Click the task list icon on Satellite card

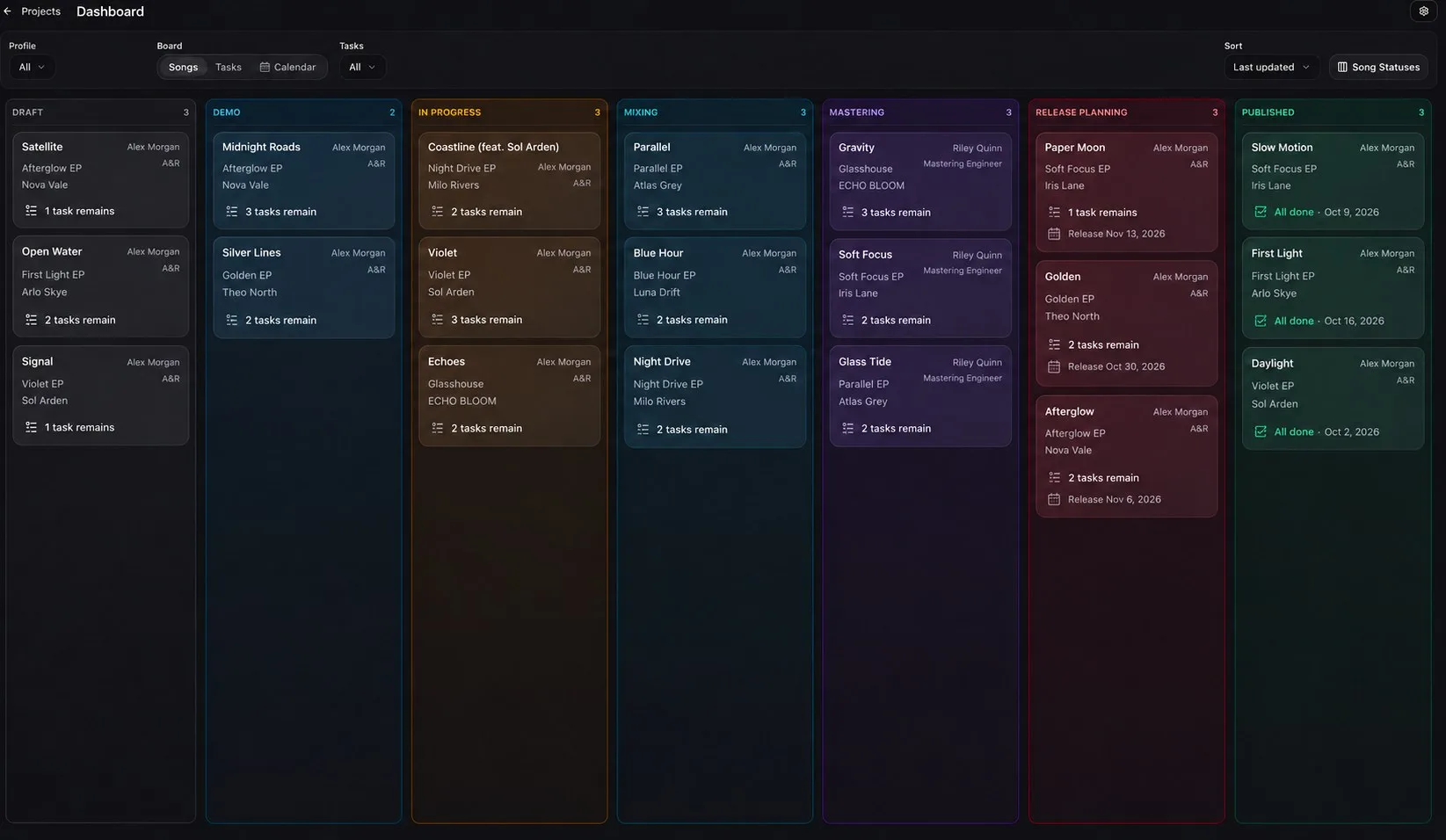(31, 211)
